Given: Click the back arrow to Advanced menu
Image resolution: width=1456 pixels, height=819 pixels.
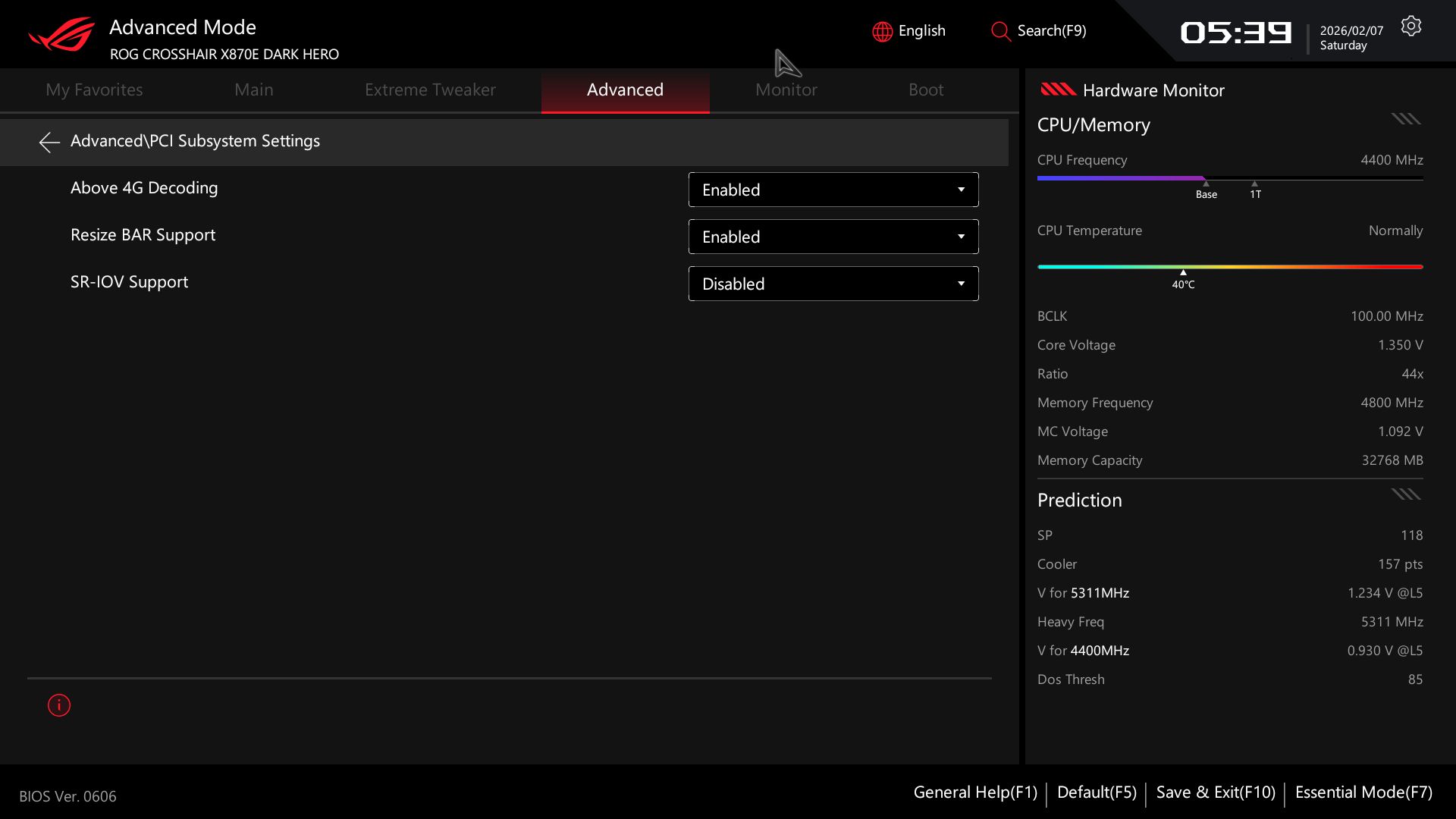Looking at the screenshot, I should (x=49, y=142).
